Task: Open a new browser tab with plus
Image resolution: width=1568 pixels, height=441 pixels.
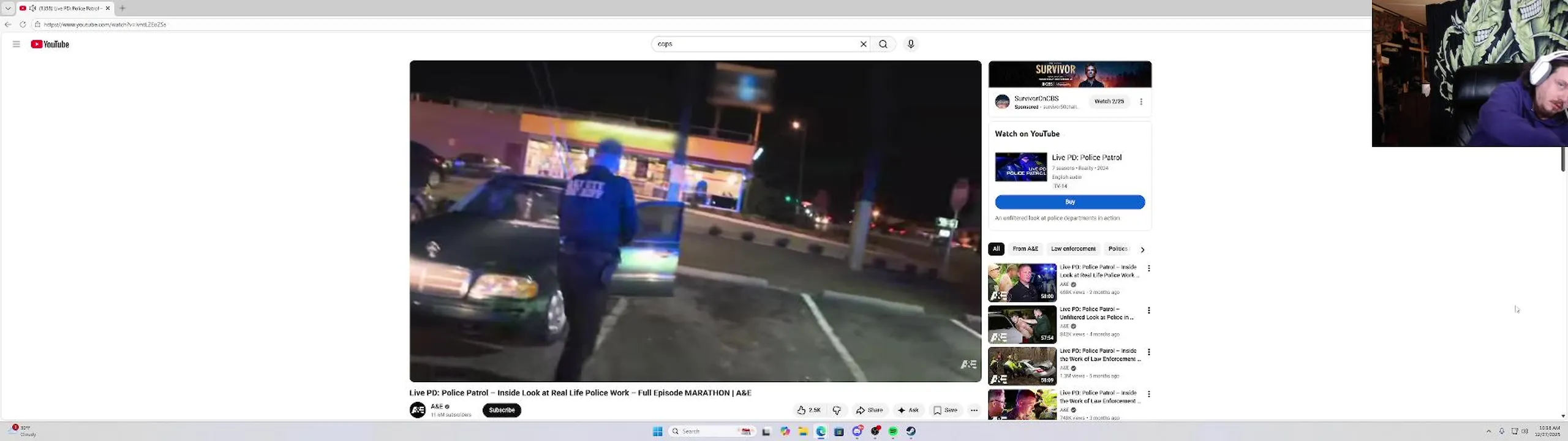Action: (123, 8)
